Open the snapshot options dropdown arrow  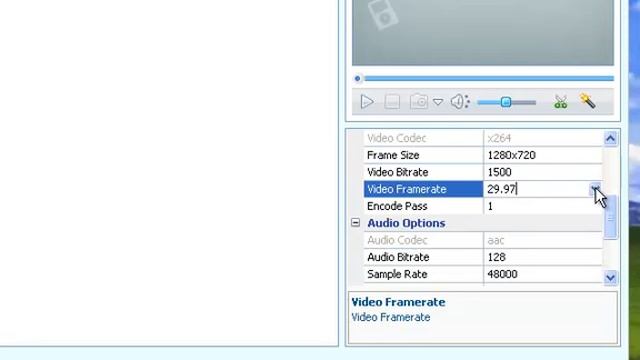(438, 102)
